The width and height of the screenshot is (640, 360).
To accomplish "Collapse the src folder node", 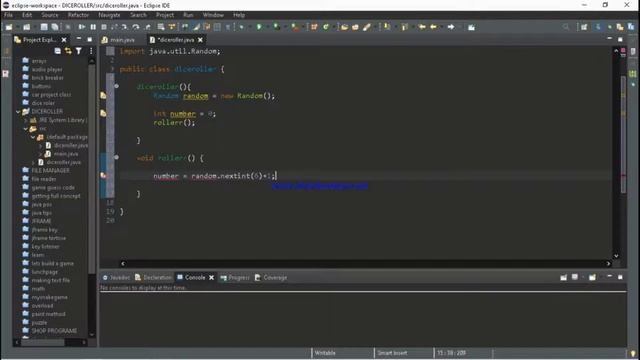I will pos(26,129).
